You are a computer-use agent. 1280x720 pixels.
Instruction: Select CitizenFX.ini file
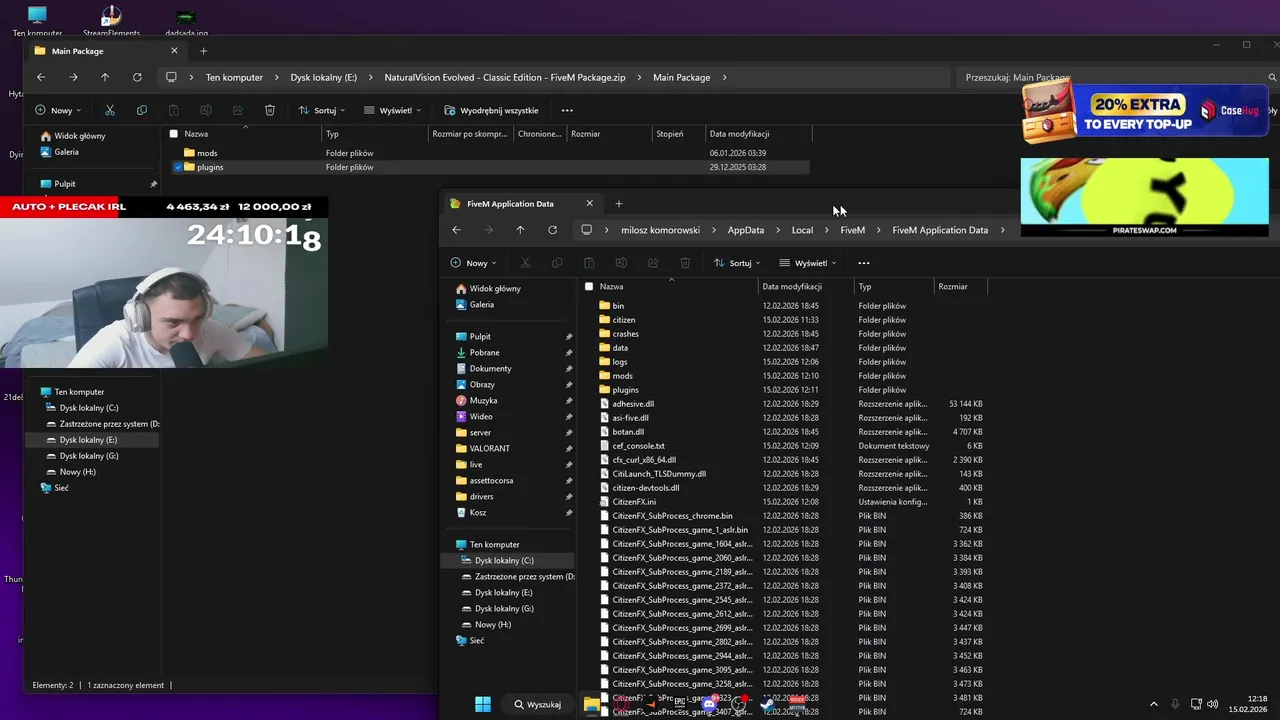634,502
